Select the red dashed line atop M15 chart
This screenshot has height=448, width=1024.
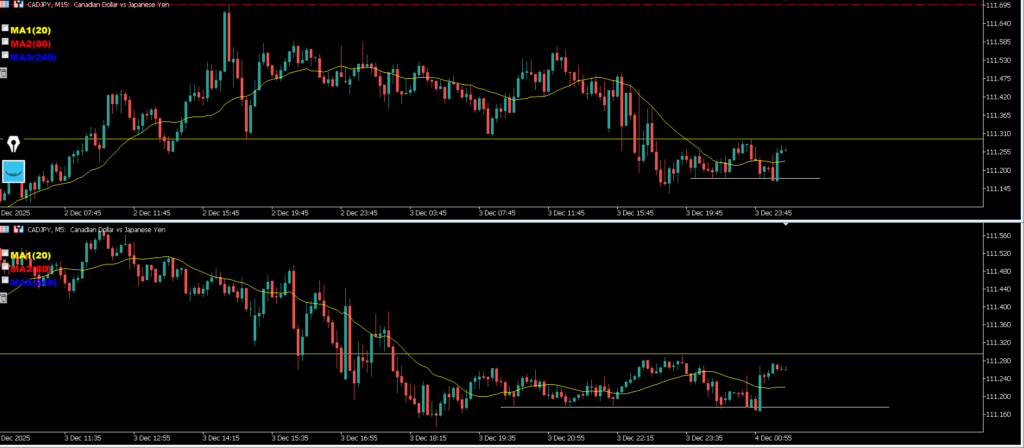(x=500, y=5)
